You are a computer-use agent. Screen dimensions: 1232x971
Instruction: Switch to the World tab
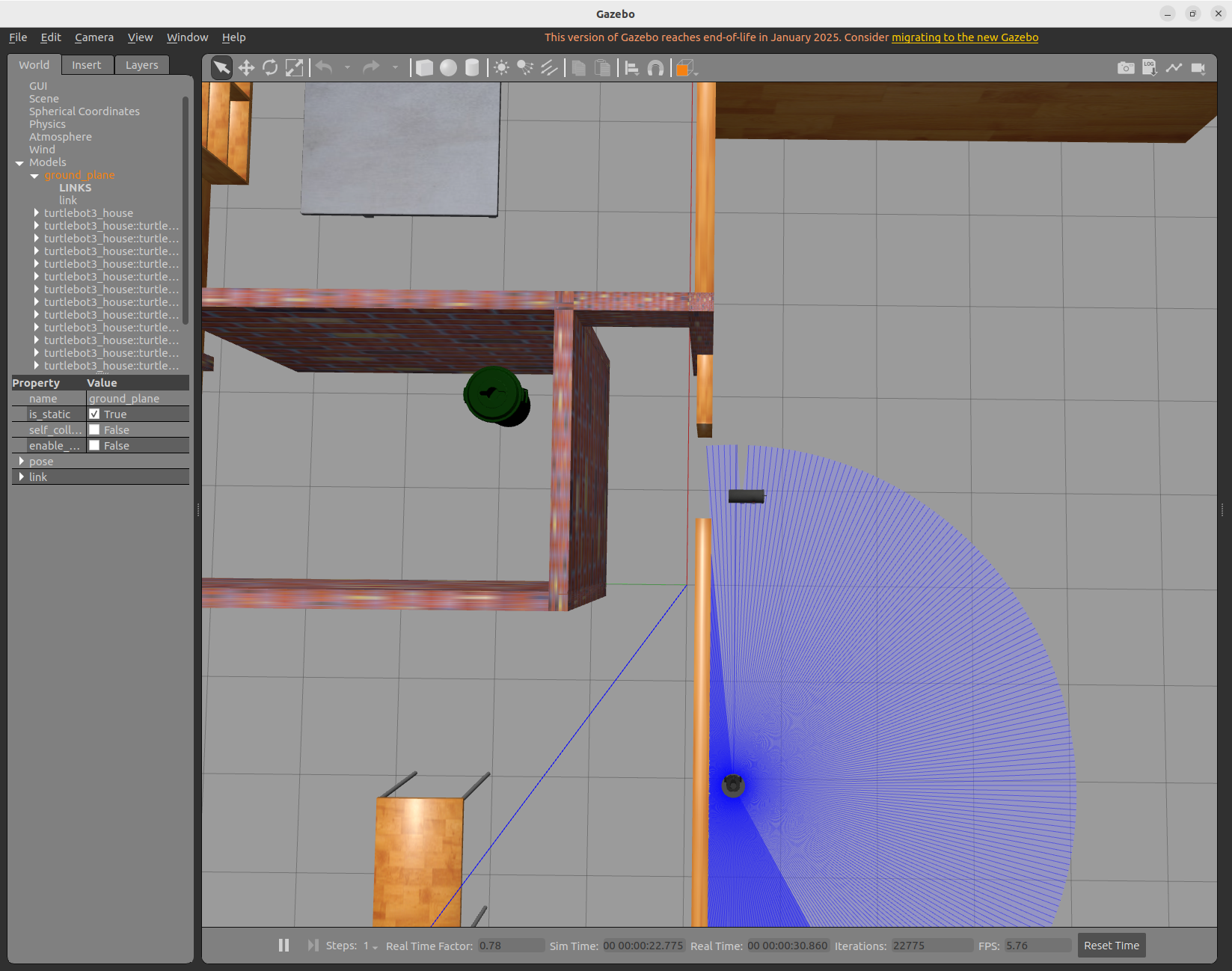34,65
